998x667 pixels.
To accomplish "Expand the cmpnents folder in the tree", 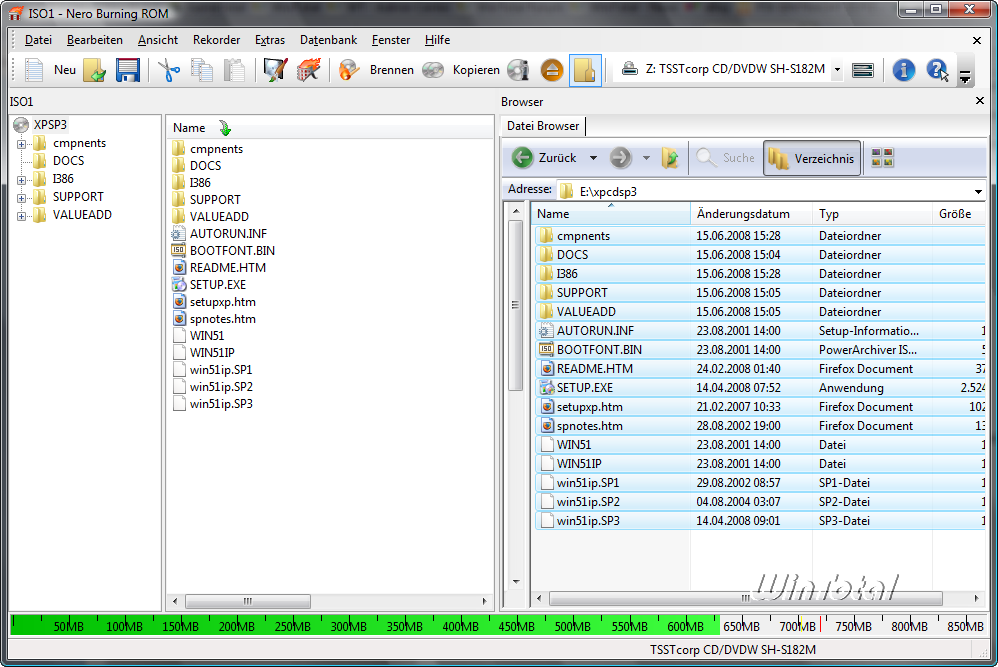I will coord(22,144).
